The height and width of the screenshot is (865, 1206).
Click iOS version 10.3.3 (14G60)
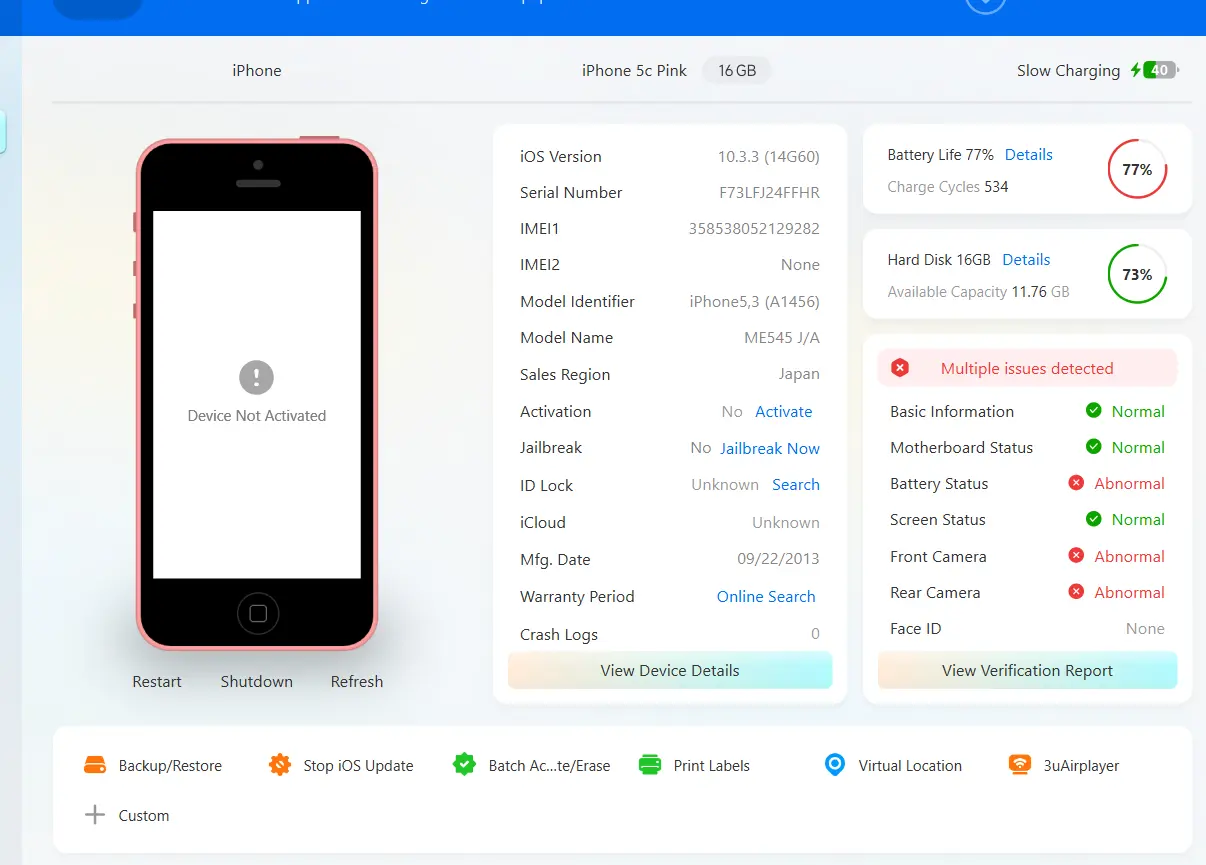click(768, 157)
